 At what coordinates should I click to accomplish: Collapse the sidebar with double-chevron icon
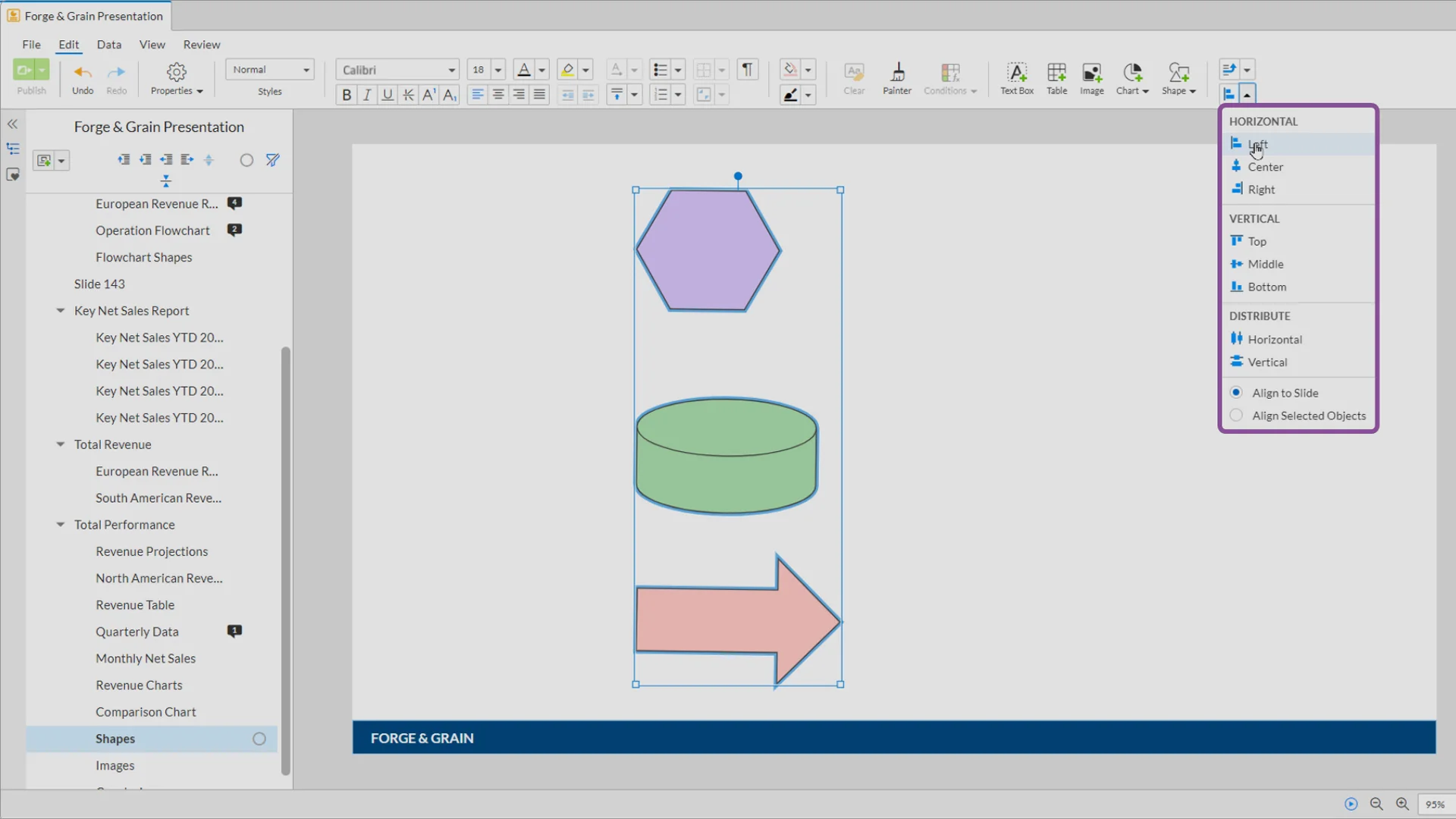click(13, 124)
